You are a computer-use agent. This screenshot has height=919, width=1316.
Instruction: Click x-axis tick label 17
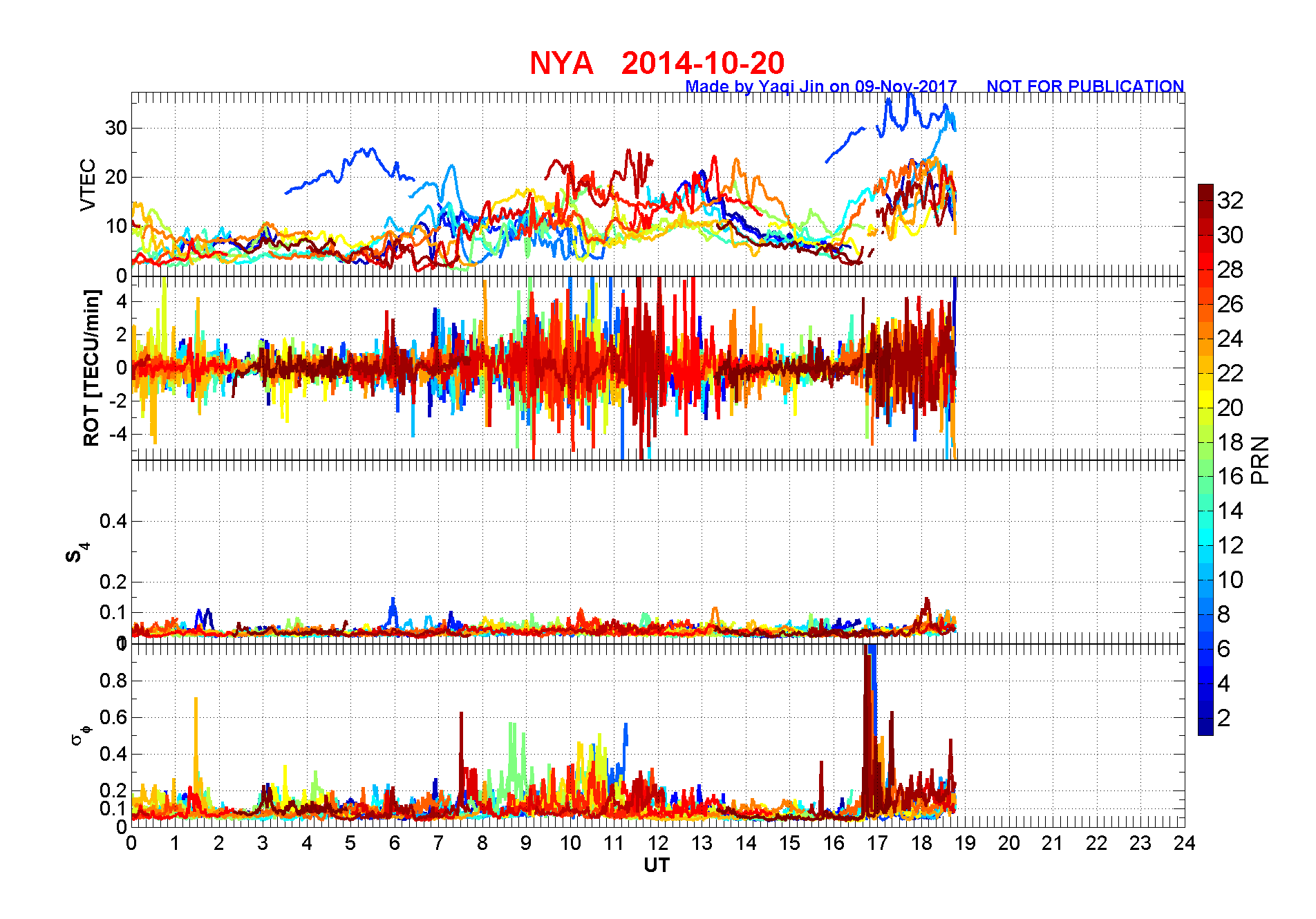[877, 843]
